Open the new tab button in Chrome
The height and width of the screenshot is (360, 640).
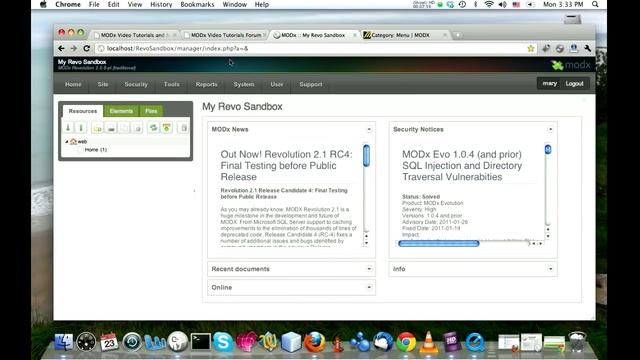pos(458,35)
